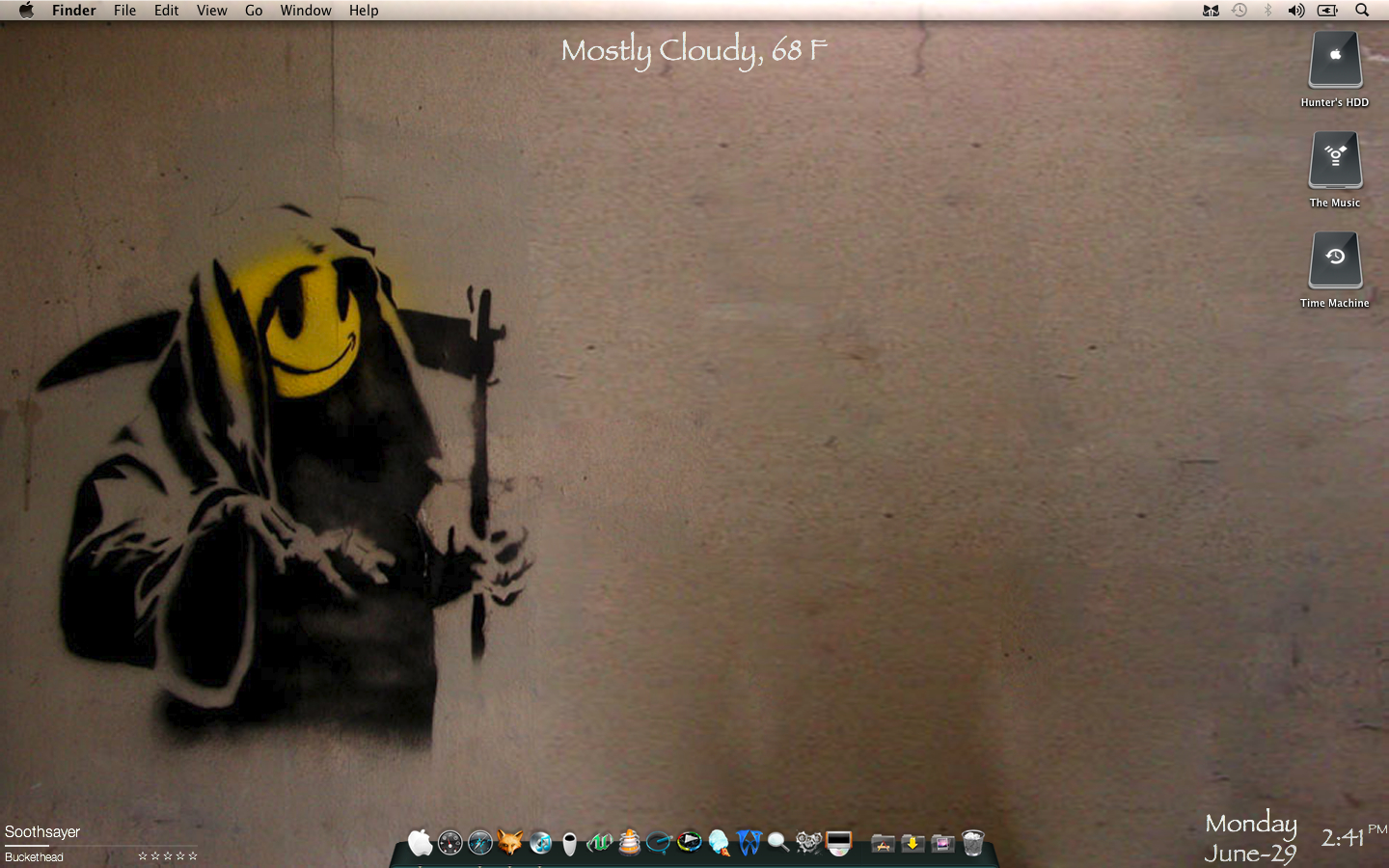Open the Downloads folder stack in dock

tap(912, 844)
